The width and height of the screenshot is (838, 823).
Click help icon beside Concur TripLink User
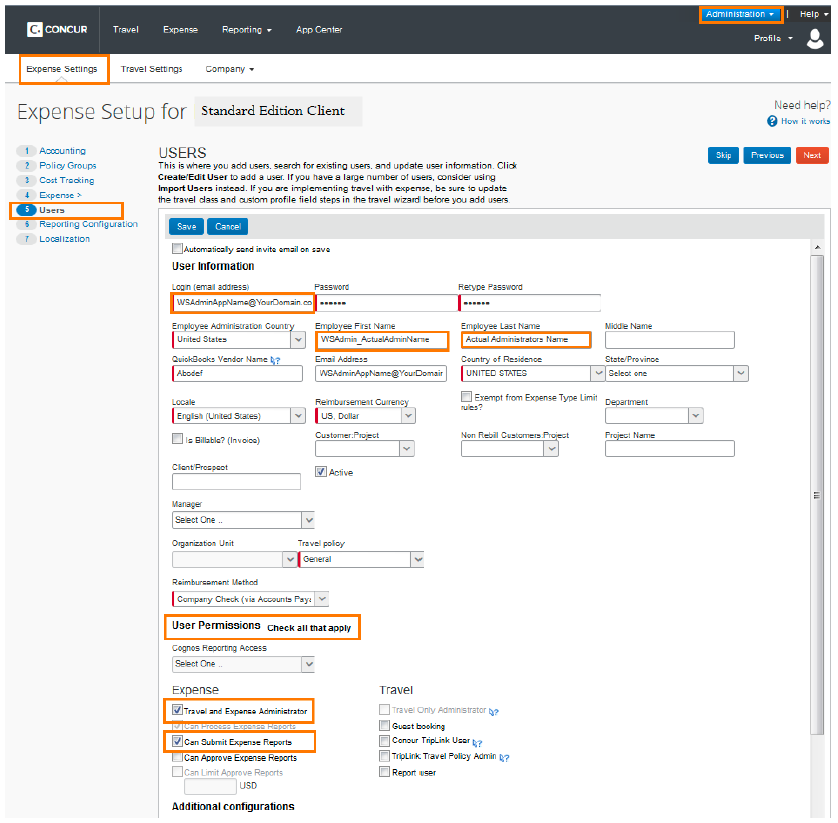coord(477,743)
